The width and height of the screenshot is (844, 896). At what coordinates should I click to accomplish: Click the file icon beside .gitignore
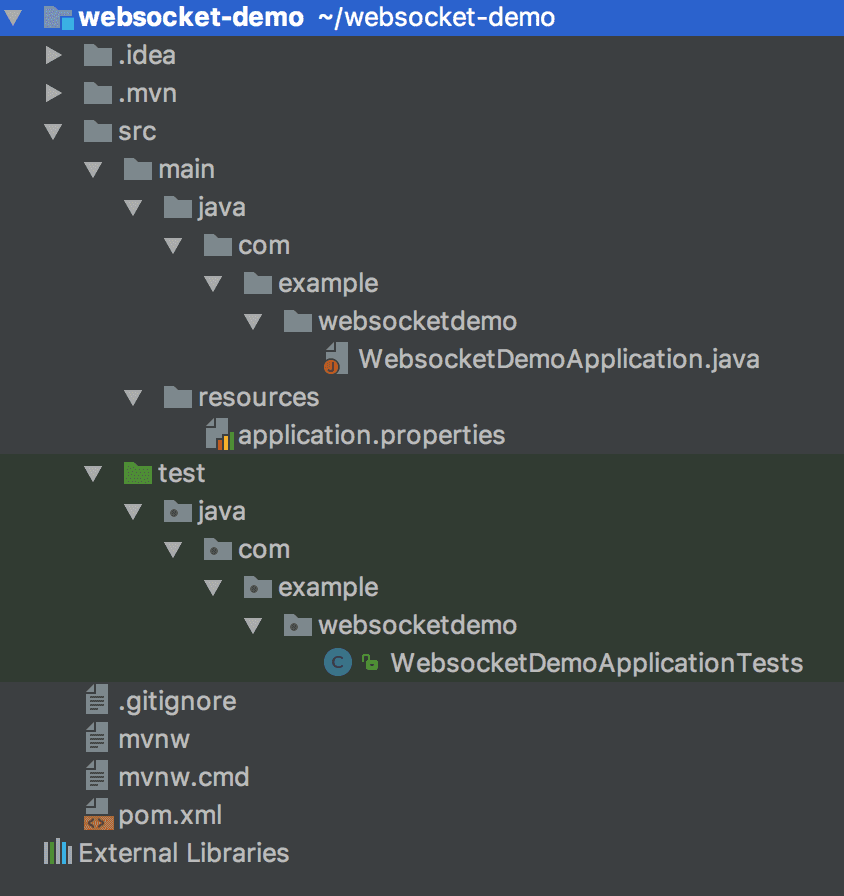pyautogui.click(x=97, y=700)
